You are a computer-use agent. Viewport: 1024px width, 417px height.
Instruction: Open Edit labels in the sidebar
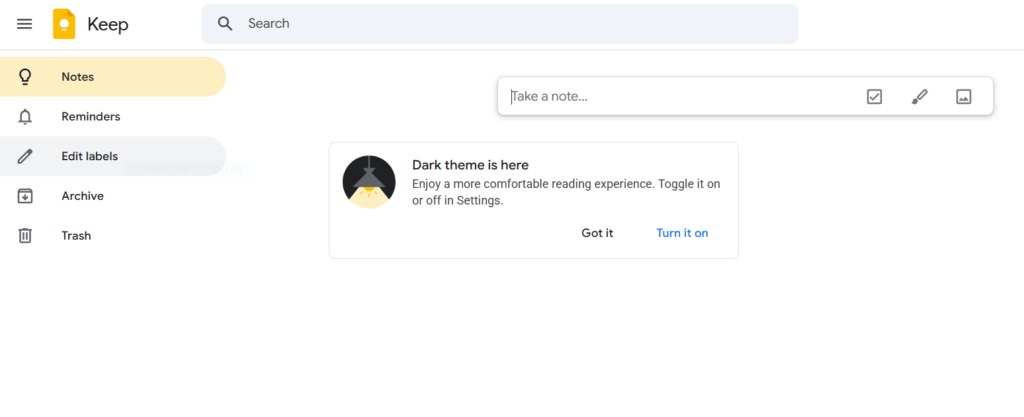113,156
